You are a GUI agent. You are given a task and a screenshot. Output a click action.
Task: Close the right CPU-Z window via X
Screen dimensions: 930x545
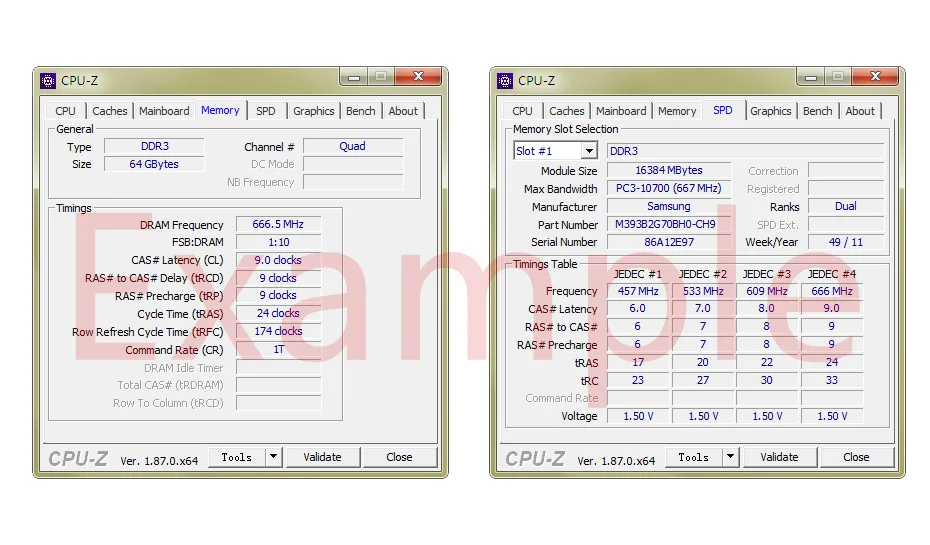pyautogui.click(x=875, y=77)
